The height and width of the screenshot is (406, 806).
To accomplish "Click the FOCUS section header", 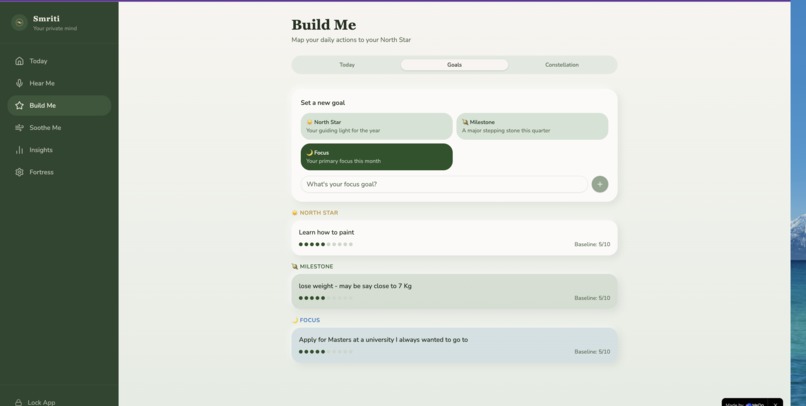I will pos(306,320).
